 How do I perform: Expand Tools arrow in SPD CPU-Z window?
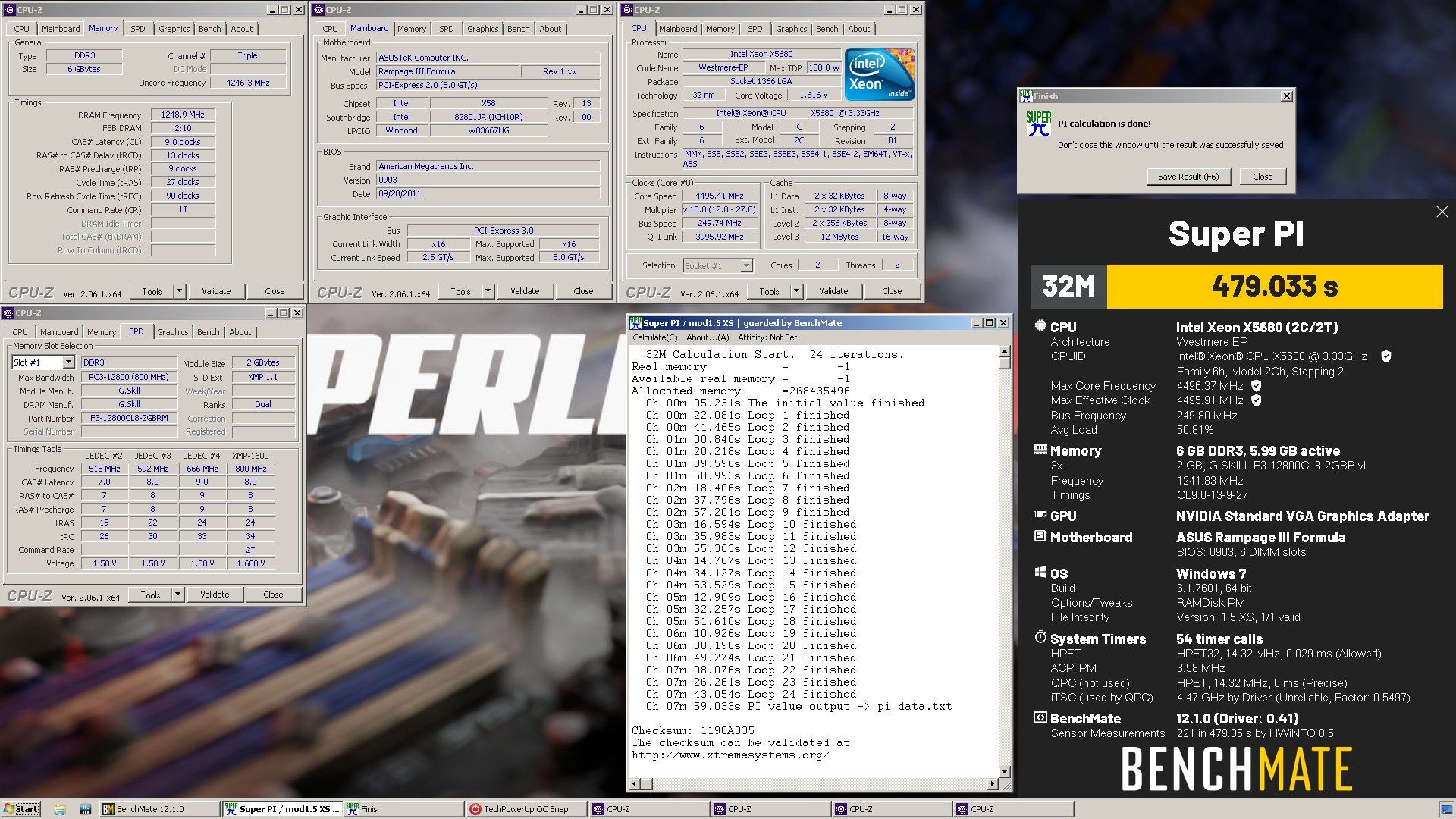pyautogui.click(x=177, y=595)
